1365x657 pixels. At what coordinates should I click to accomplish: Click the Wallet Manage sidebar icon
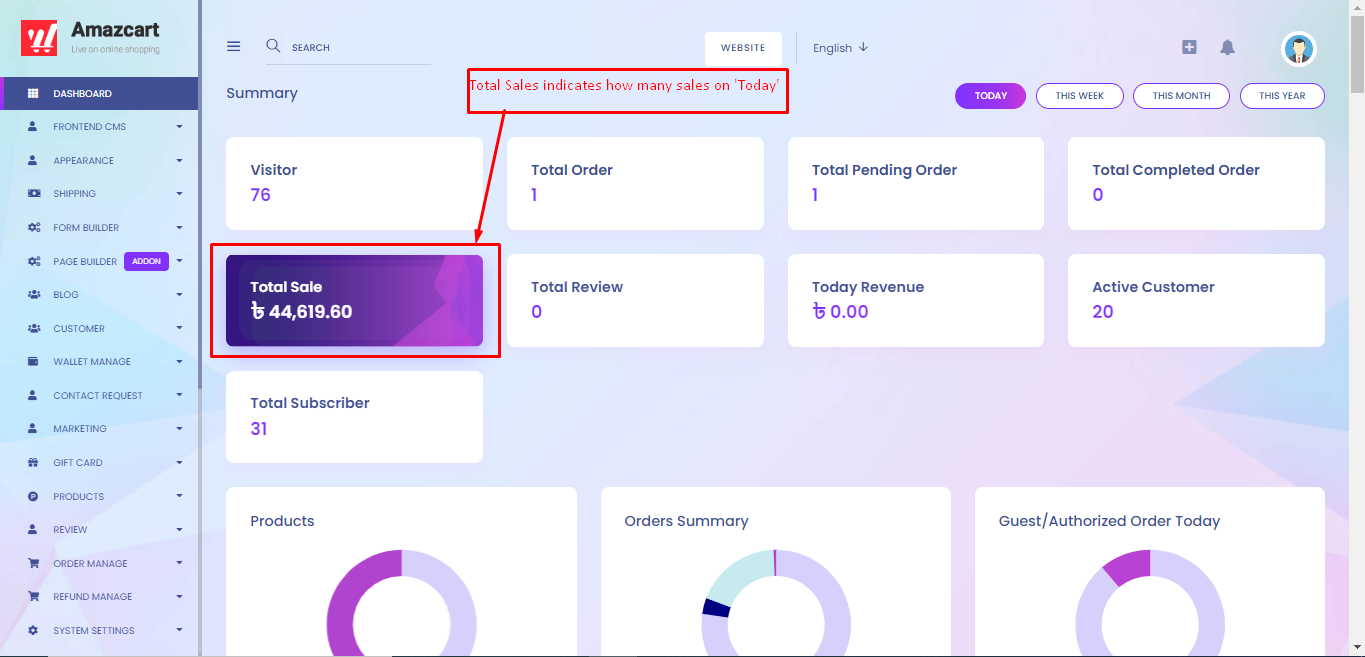[33, 362]
